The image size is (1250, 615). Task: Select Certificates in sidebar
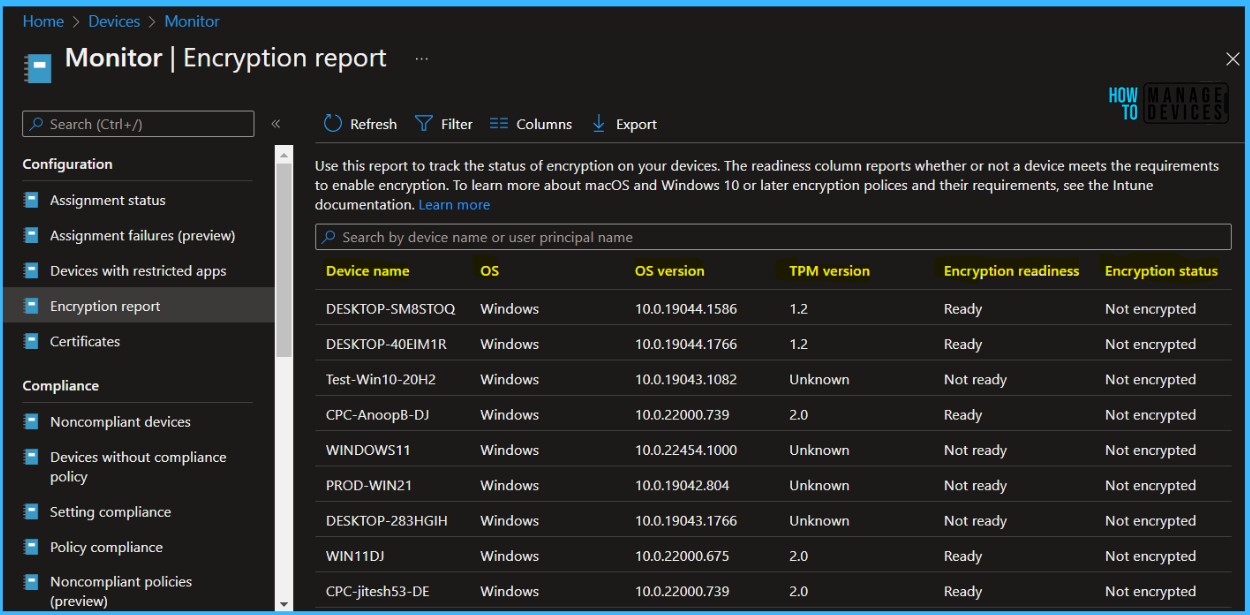[x=85, y=341]
